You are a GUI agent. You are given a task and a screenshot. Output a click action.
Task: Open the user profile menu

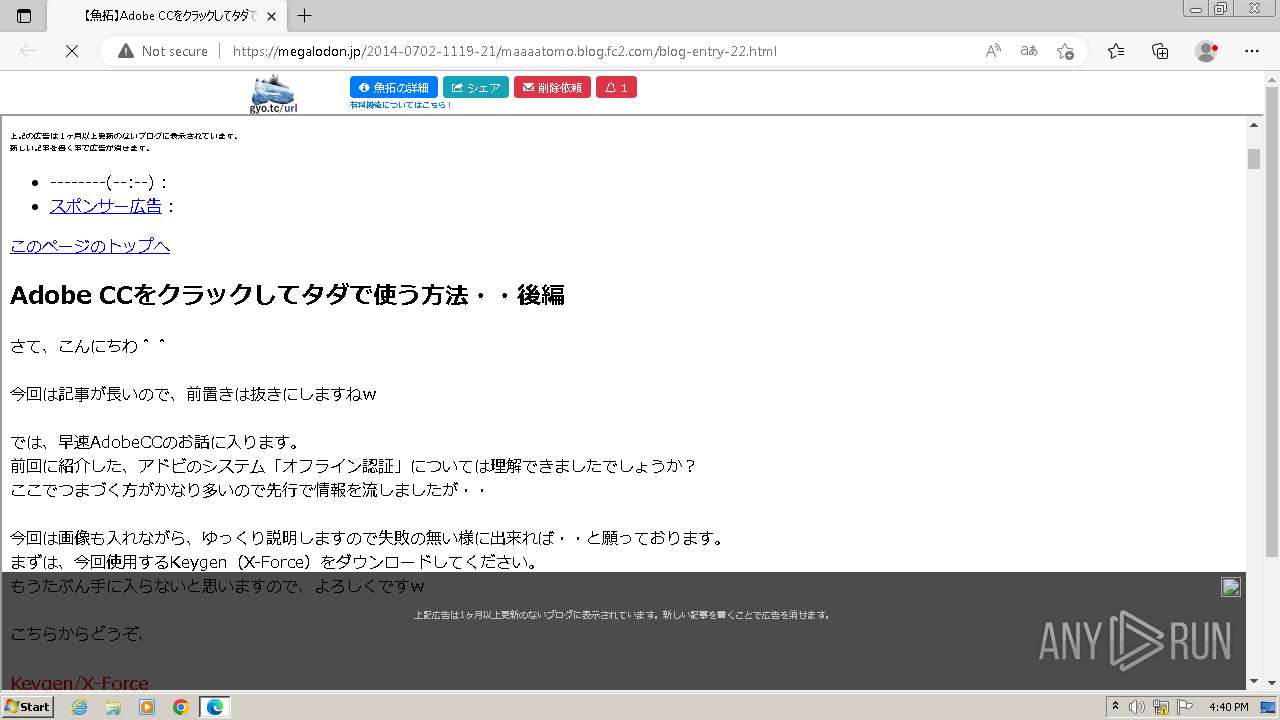coord(1207,51)
